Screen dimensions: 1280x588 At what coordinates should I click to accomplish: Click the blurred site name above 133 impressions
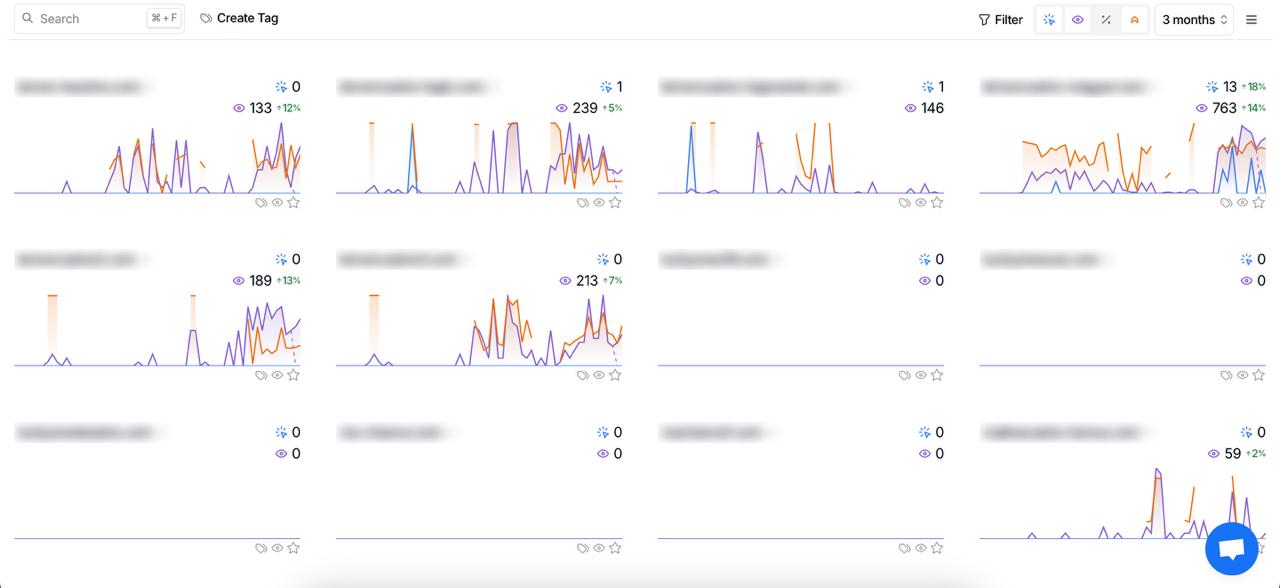78,88
